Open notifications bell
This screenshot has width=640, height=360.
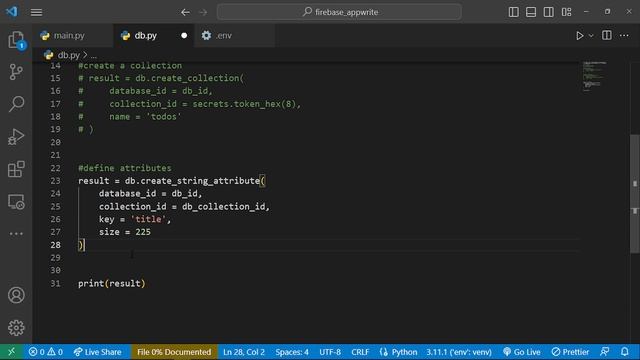point(625,352)
